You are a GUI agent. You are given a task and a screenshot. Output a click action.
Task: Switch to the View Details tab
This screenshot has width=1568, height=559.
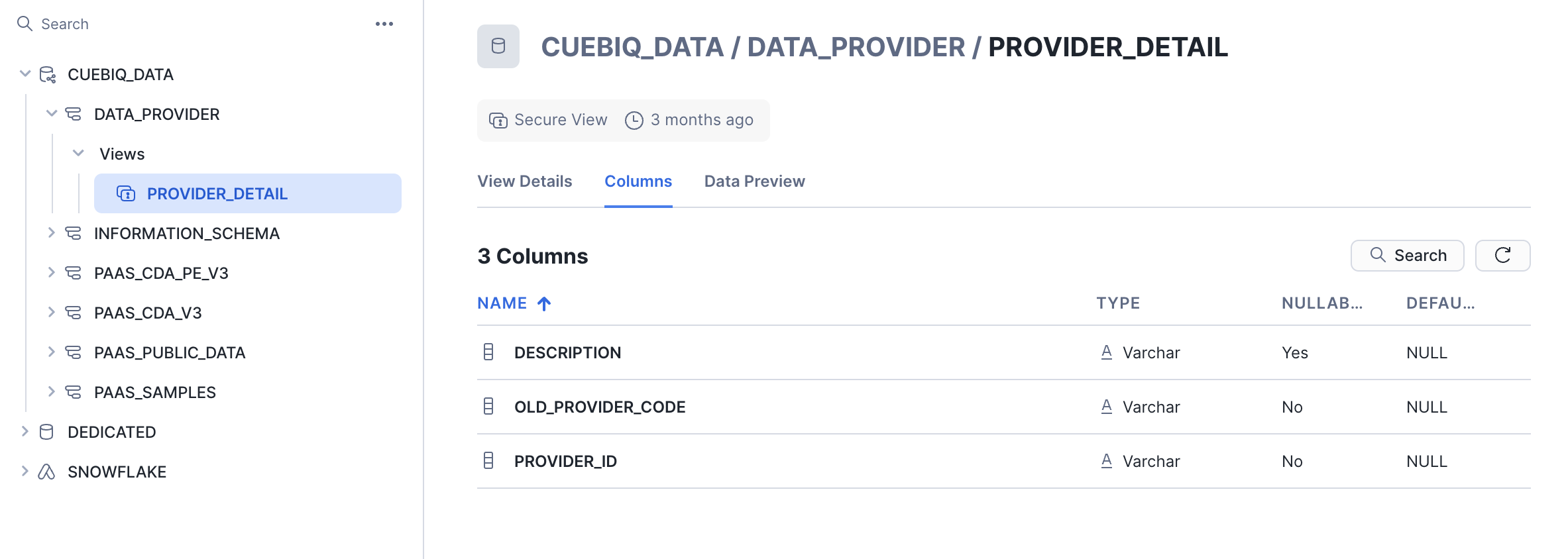pos(524,181)
